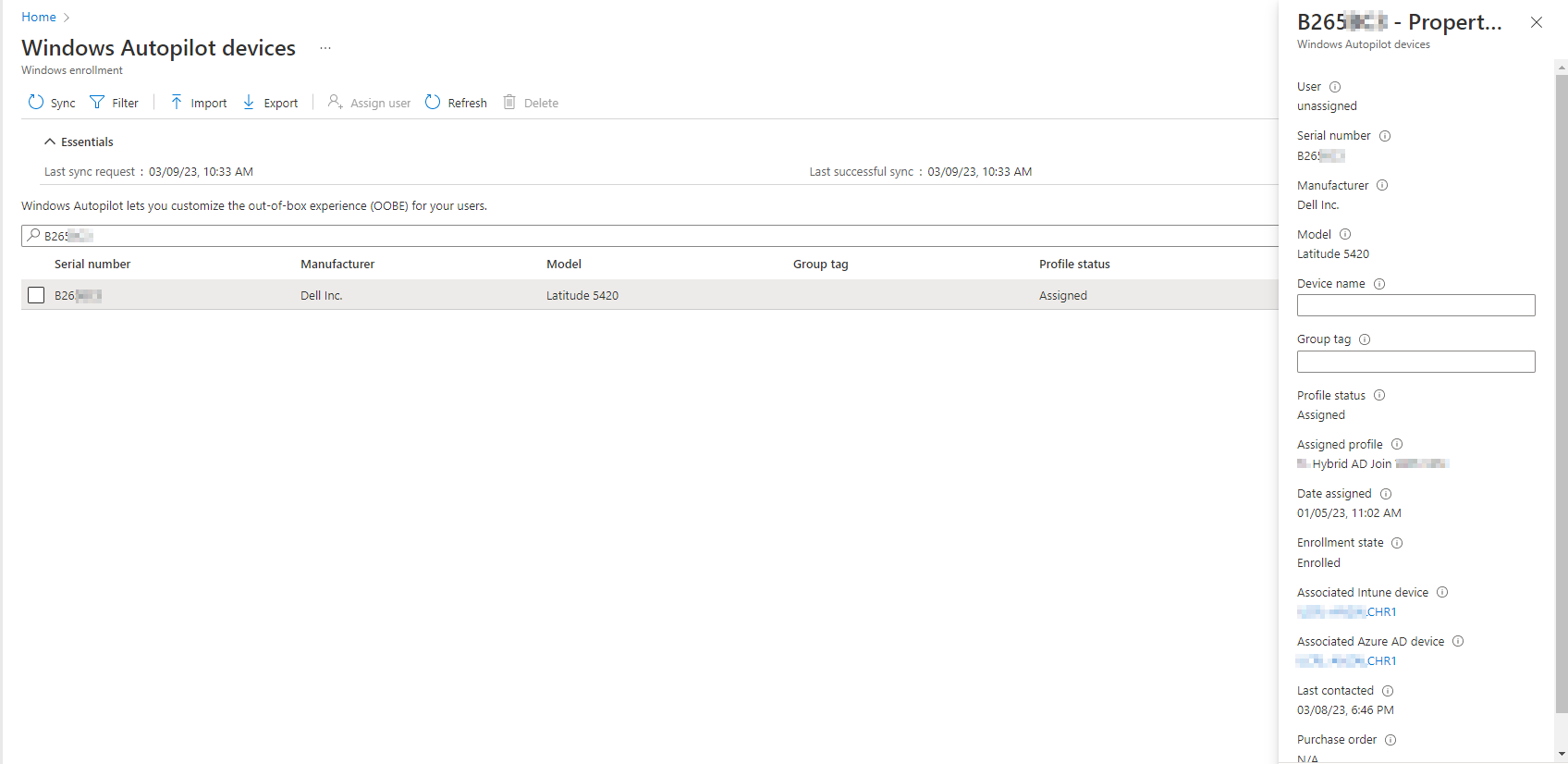Screen dimensions: 1568x764
Task: Click the Import upload arrow icon
Action: [177, 103]
